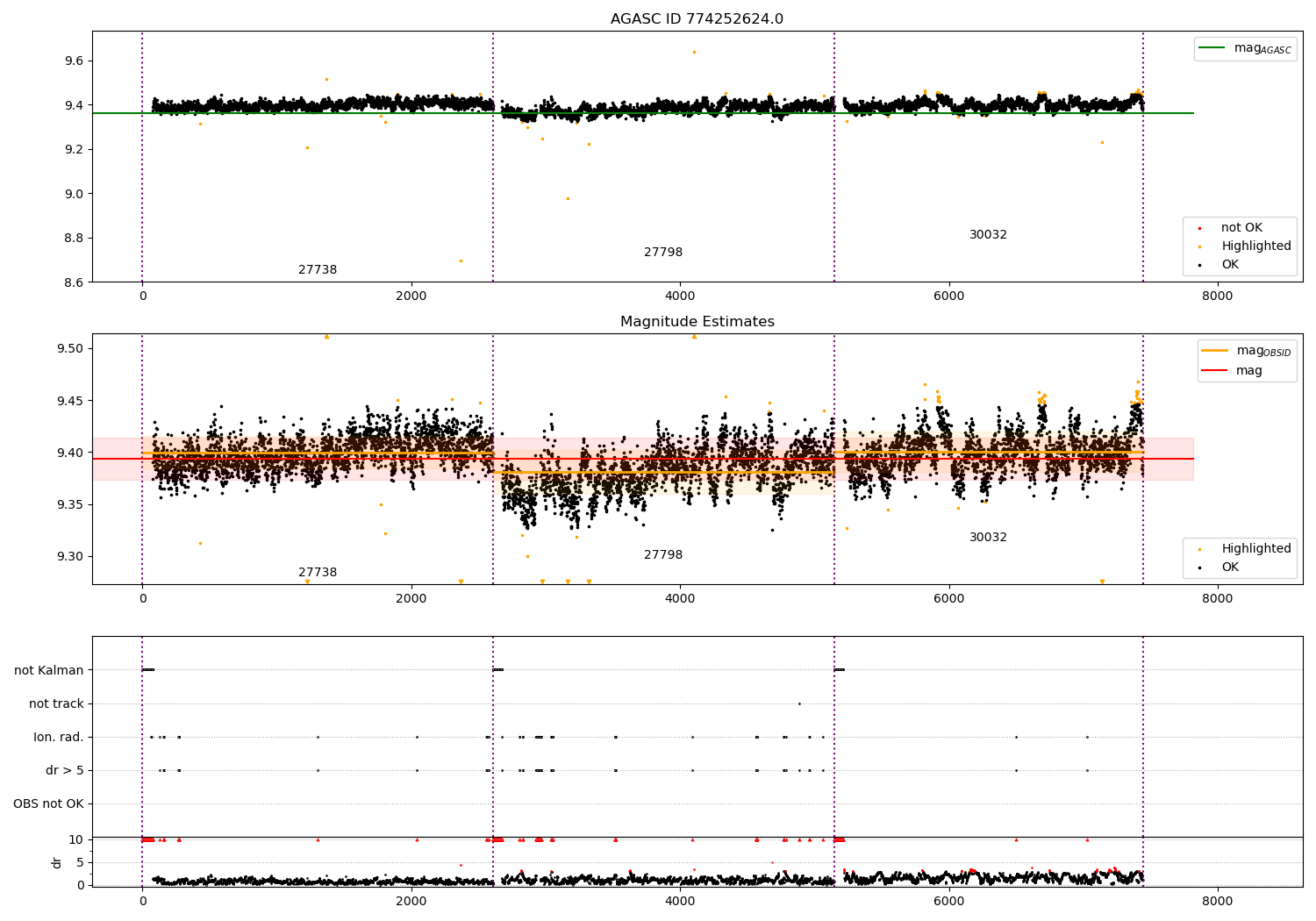This screenshot has height=921, width=1316.
Task: Click the 2000 x-tick under the bottom plot
Action: 411,902
